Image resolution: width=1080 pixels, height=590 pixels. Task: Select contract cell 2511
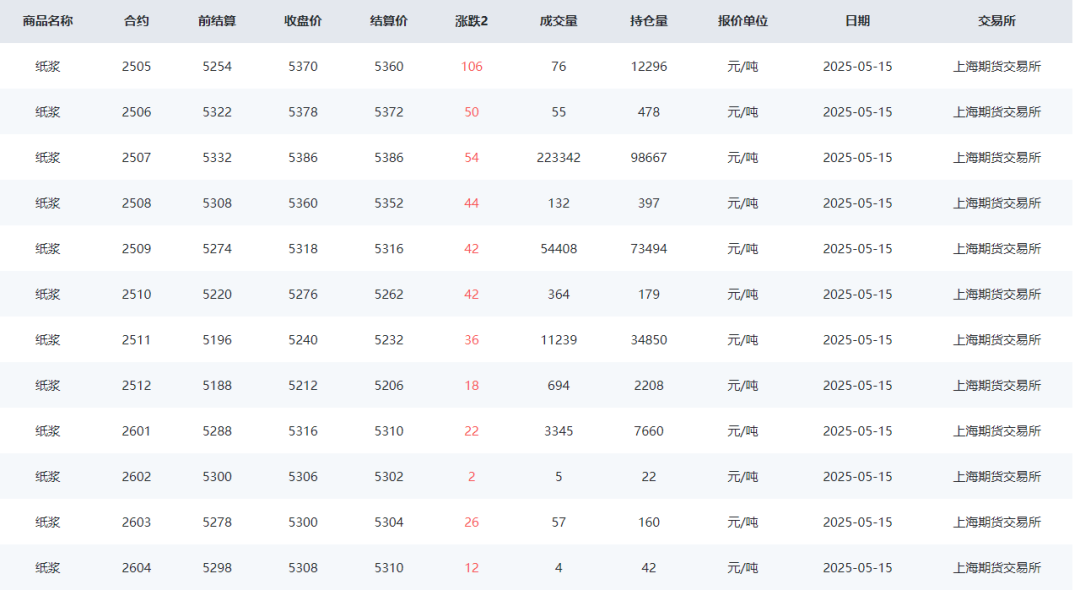136,340
